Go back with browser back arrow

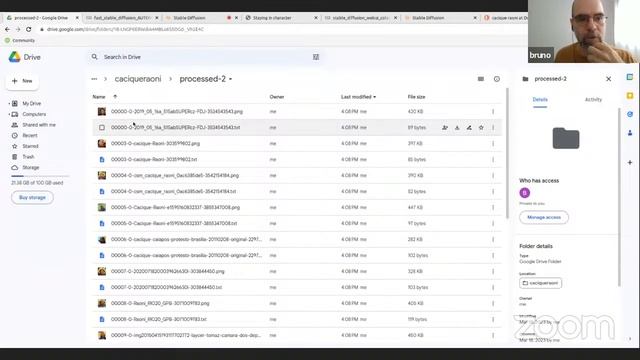7,29
